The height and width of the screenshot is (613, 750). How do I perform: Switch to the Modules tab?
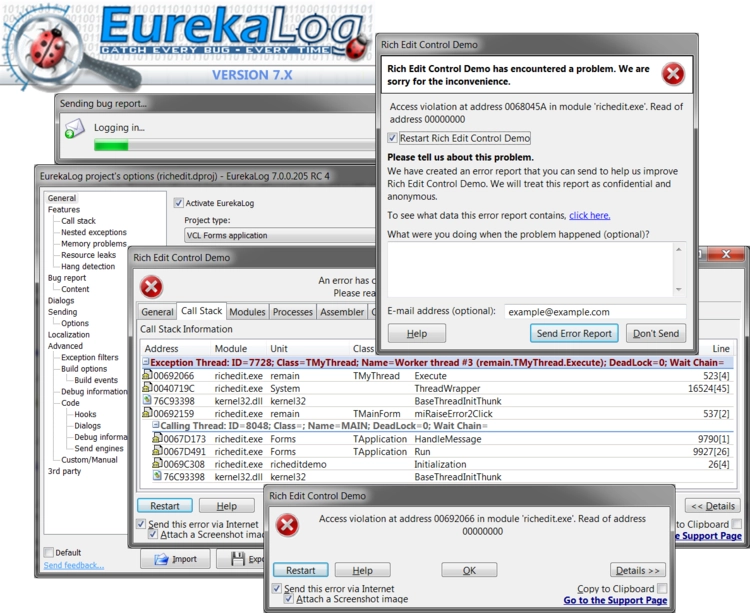pos(247,312)
